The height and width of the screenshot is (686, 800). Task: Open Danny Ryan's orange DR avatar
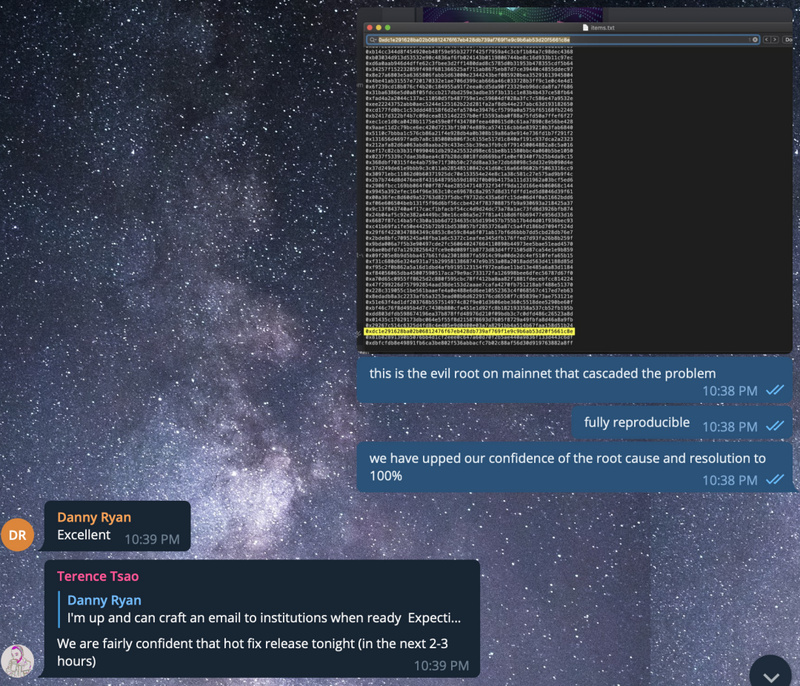[x=17, y=535]
